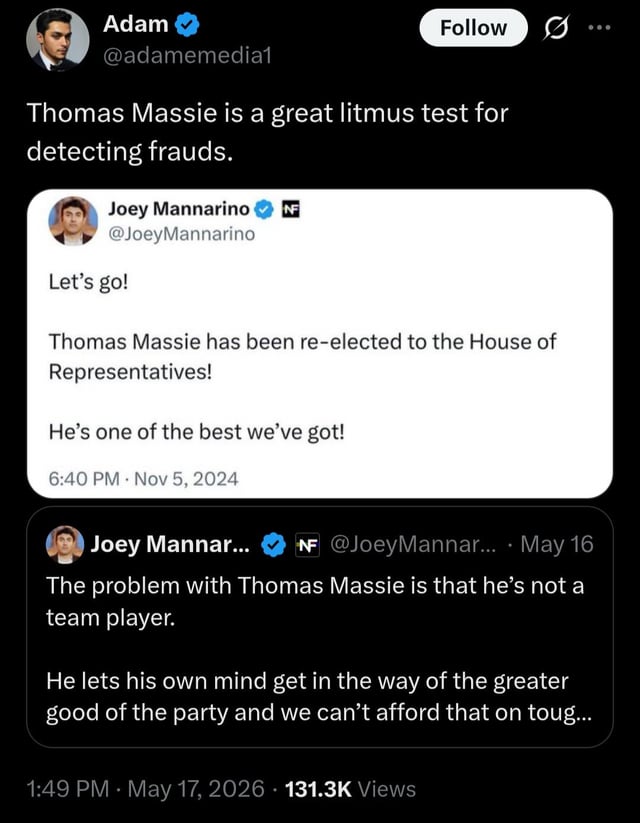Click the 1:49 PM May 17, 2026 timestamp
Screen dimensions: 640x823
coord(145,788)
